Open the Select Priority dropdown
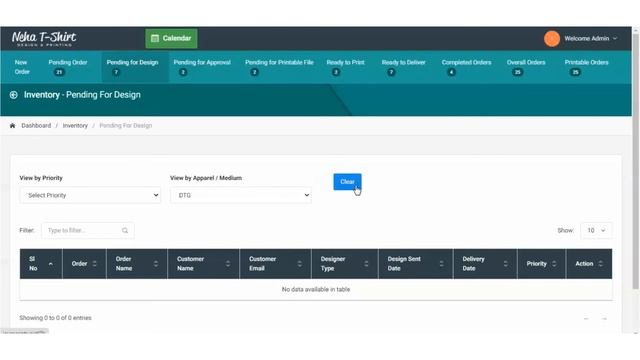Image resolution: width=640 pixels, height=360 pixels. 90,196
